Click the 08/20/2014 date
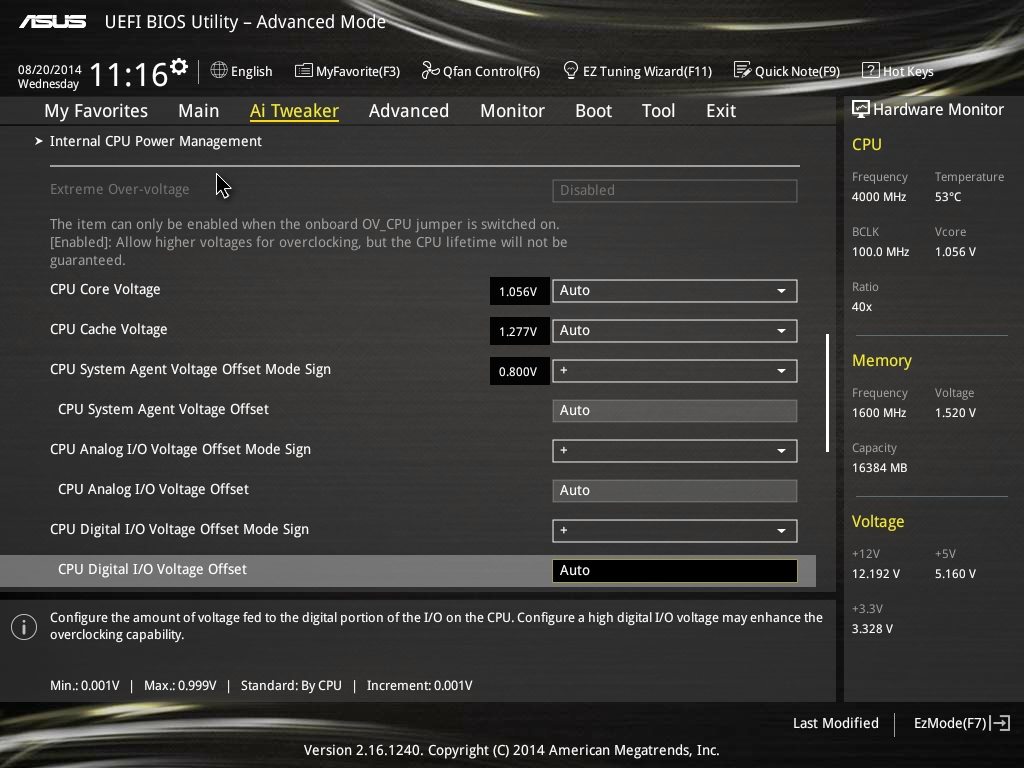Image resolution: width=1024 pixels, height=768 pixels. (50, 69)
